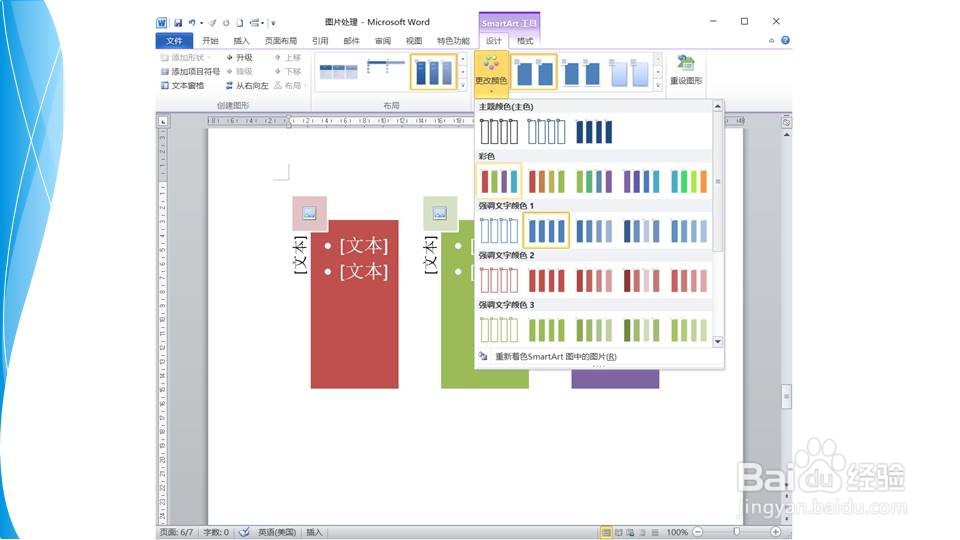
Task: Select second SmartArt style thumbnail
Action: pyautogui.click(x=581, y=72)
